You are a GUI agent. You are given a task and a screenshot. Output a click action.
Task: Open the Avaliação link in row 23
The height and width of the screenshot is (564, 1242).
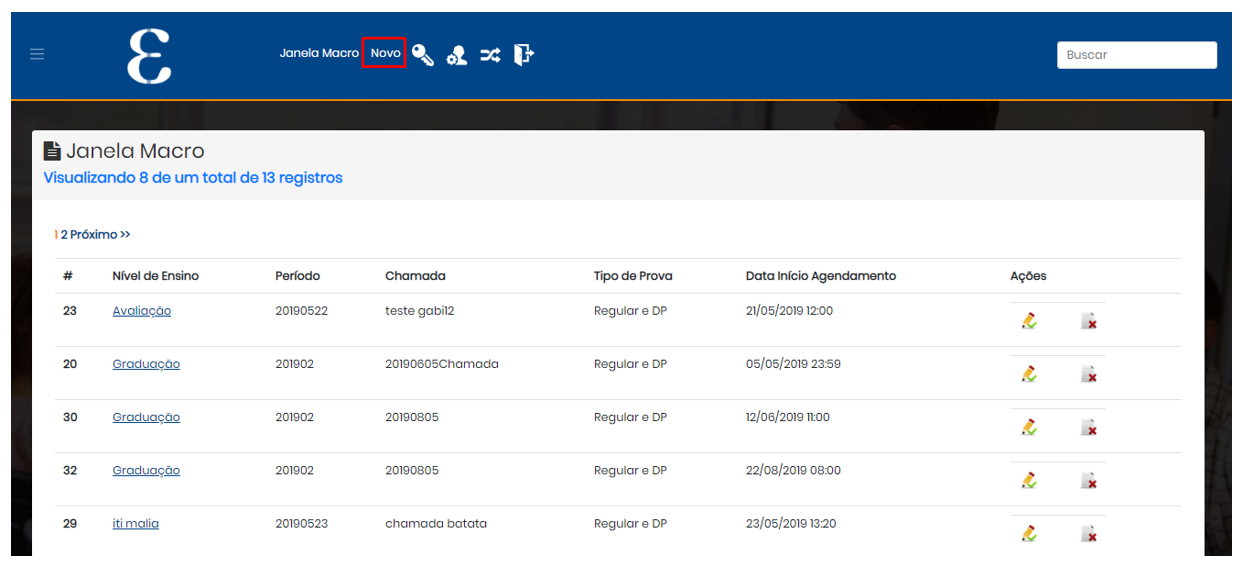(142, 311)
